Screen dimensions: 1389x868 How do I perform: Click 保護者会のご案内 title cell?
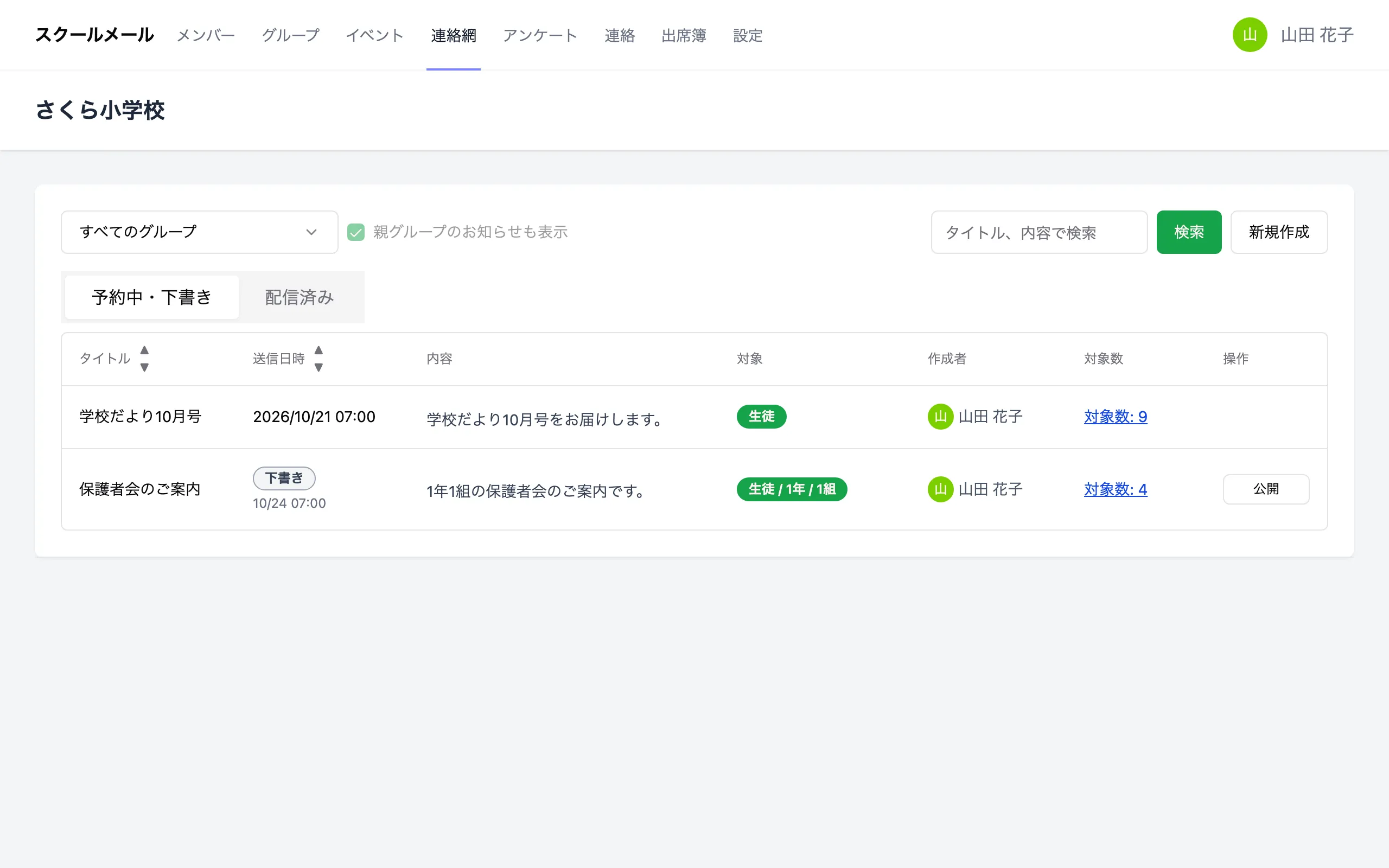click(x=139, y=489)
